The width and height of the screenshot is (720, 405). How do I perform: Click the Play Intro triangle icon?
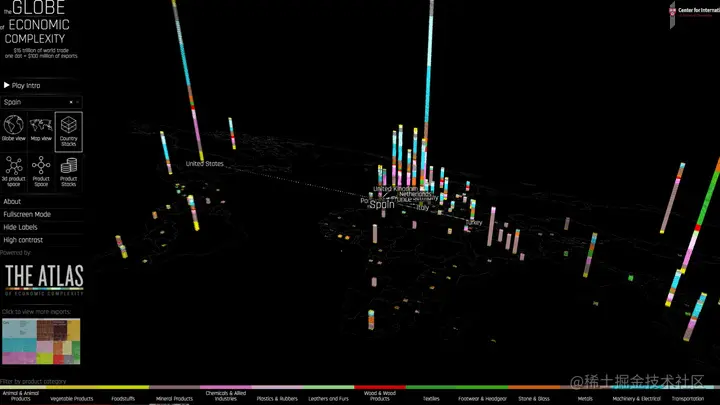6,85
